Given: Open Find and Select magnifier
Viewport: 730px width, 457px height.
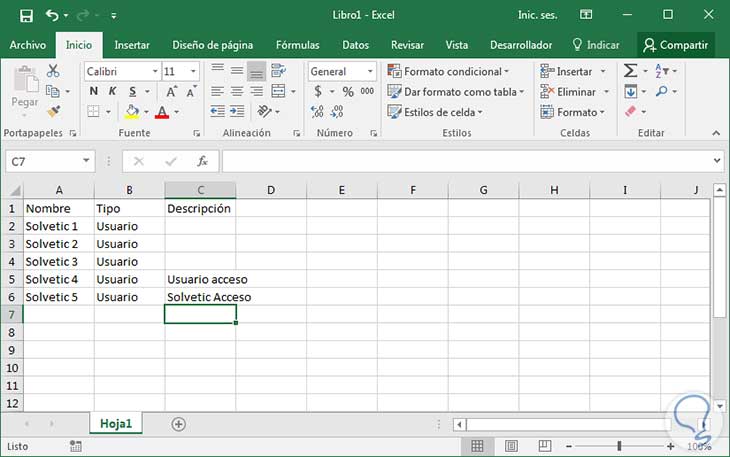Looking at the screenshot, I should (x=661, y=91).
